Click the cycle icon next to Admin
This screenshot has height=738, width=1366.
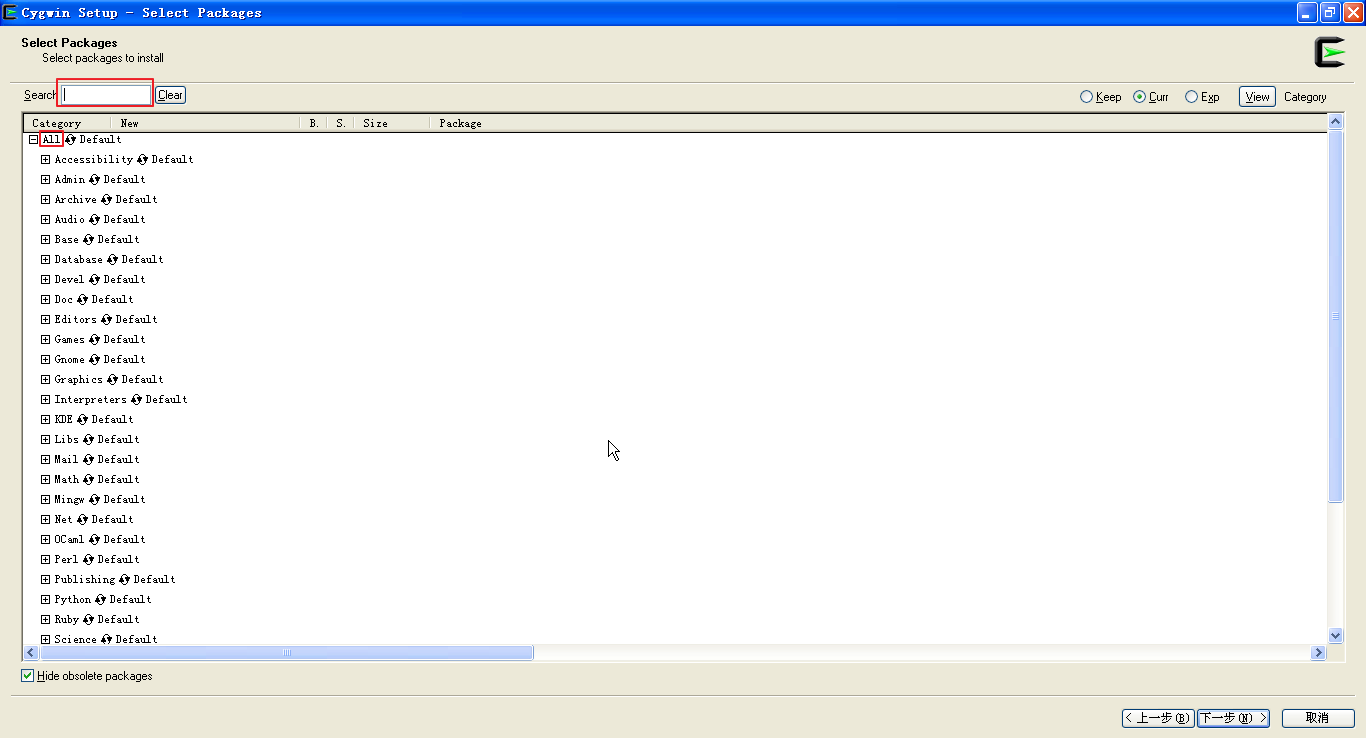click(94, 180)
